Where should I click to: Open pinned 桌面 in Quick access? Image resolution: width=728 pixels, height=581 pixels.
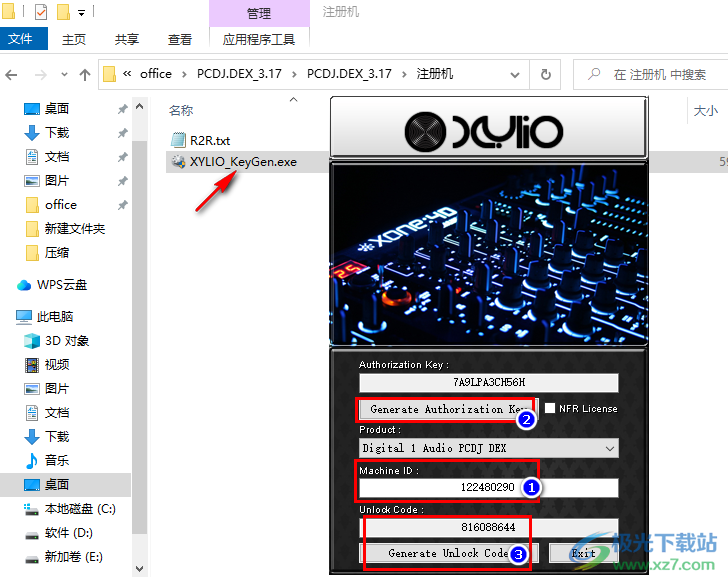(57, 109)
